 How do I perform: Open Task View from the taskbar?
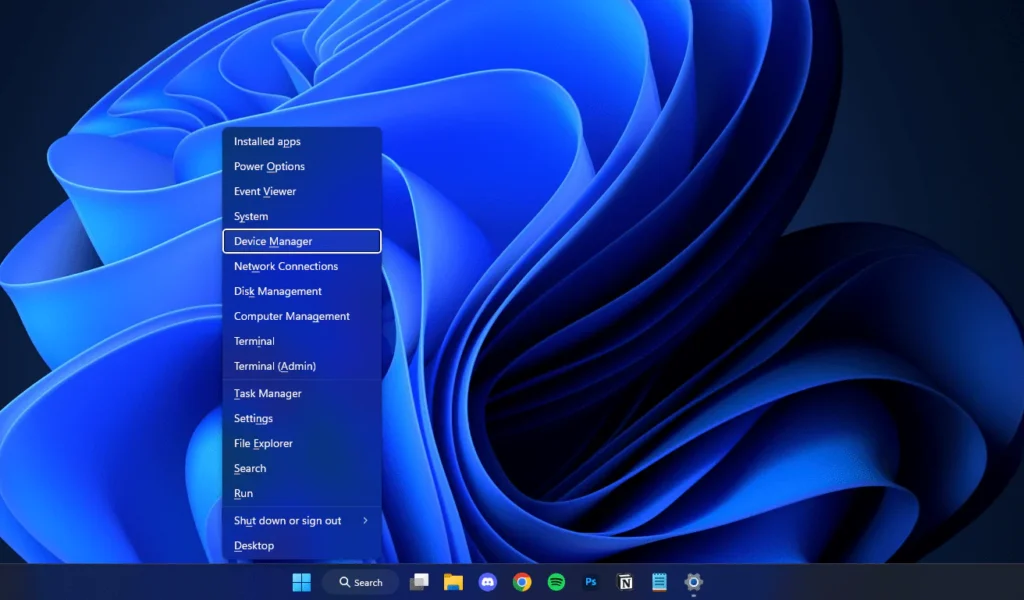tap(419, 582)
